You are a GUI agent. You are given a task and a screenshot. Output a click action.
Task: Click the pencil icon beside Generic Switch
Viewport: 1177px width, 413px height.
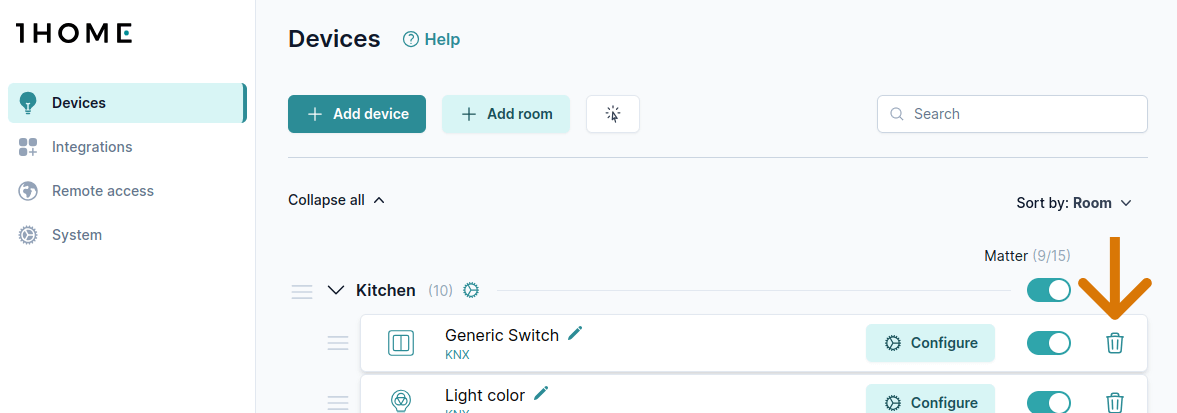pos(575,333)
